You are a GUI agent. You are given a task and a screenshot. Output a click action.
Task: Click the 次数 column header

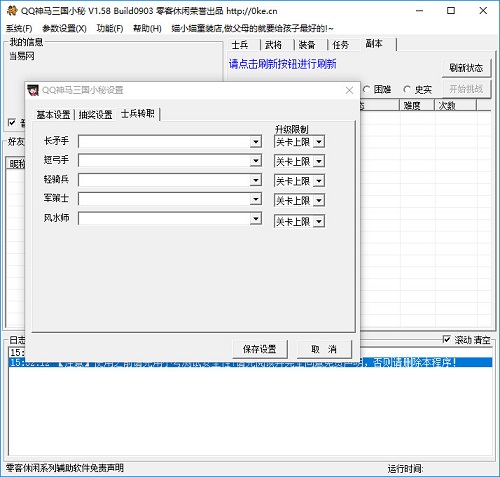[456, 106]
